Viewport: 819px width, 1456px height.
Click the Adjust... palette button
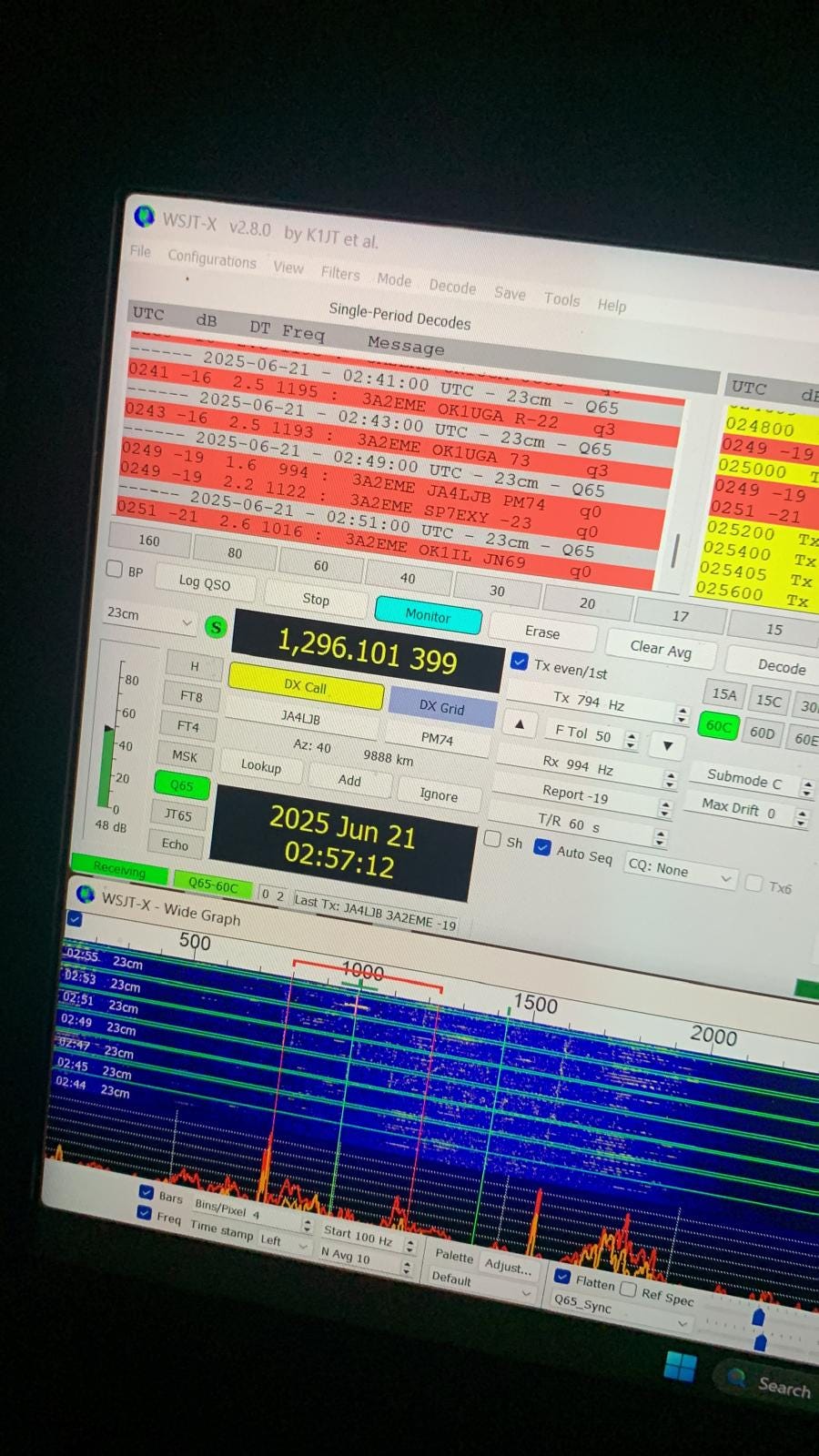pyautogui.click(x=507, y=1266)
